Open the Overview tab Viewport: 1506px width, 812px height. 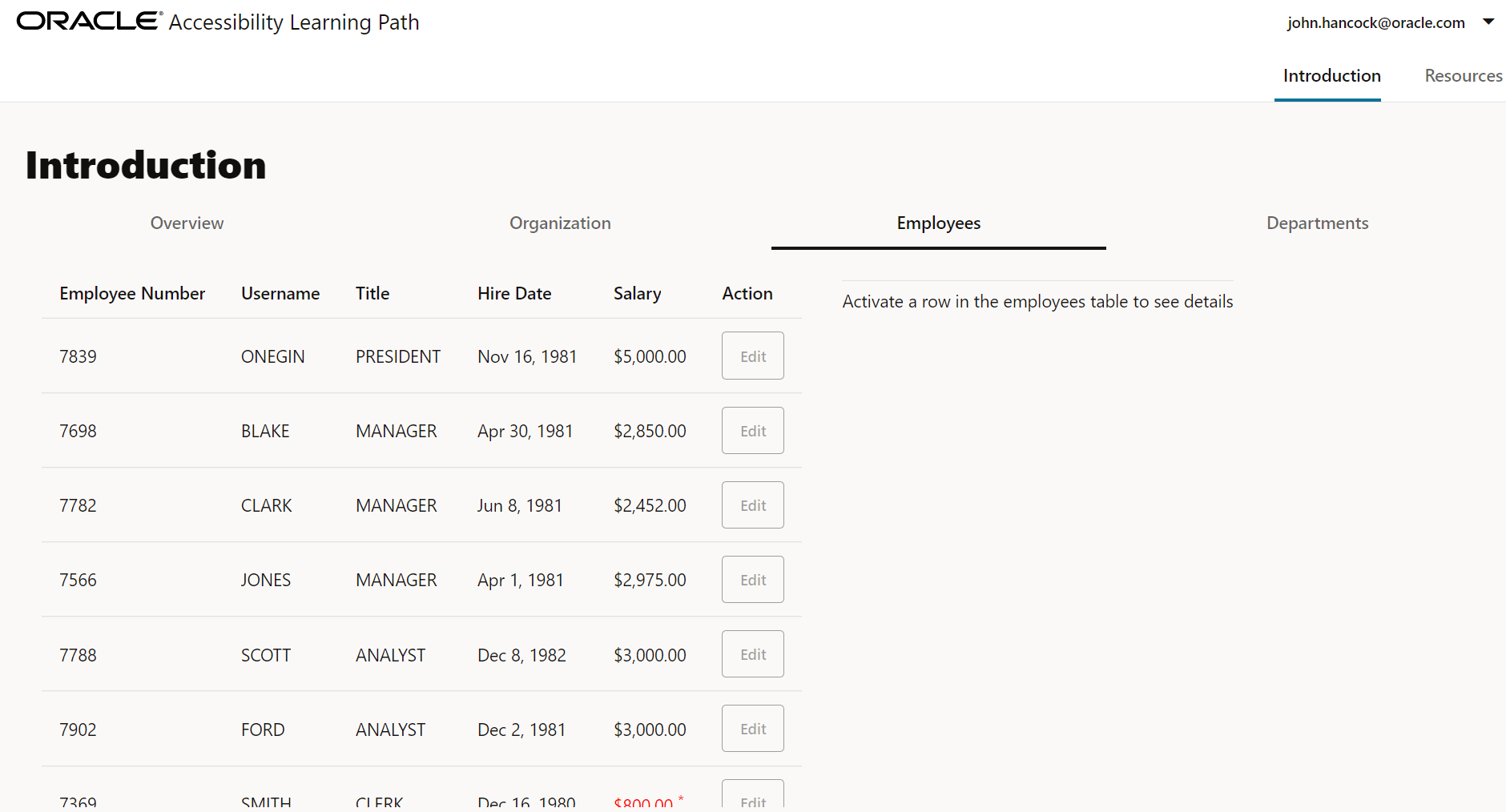coord(187,223)
